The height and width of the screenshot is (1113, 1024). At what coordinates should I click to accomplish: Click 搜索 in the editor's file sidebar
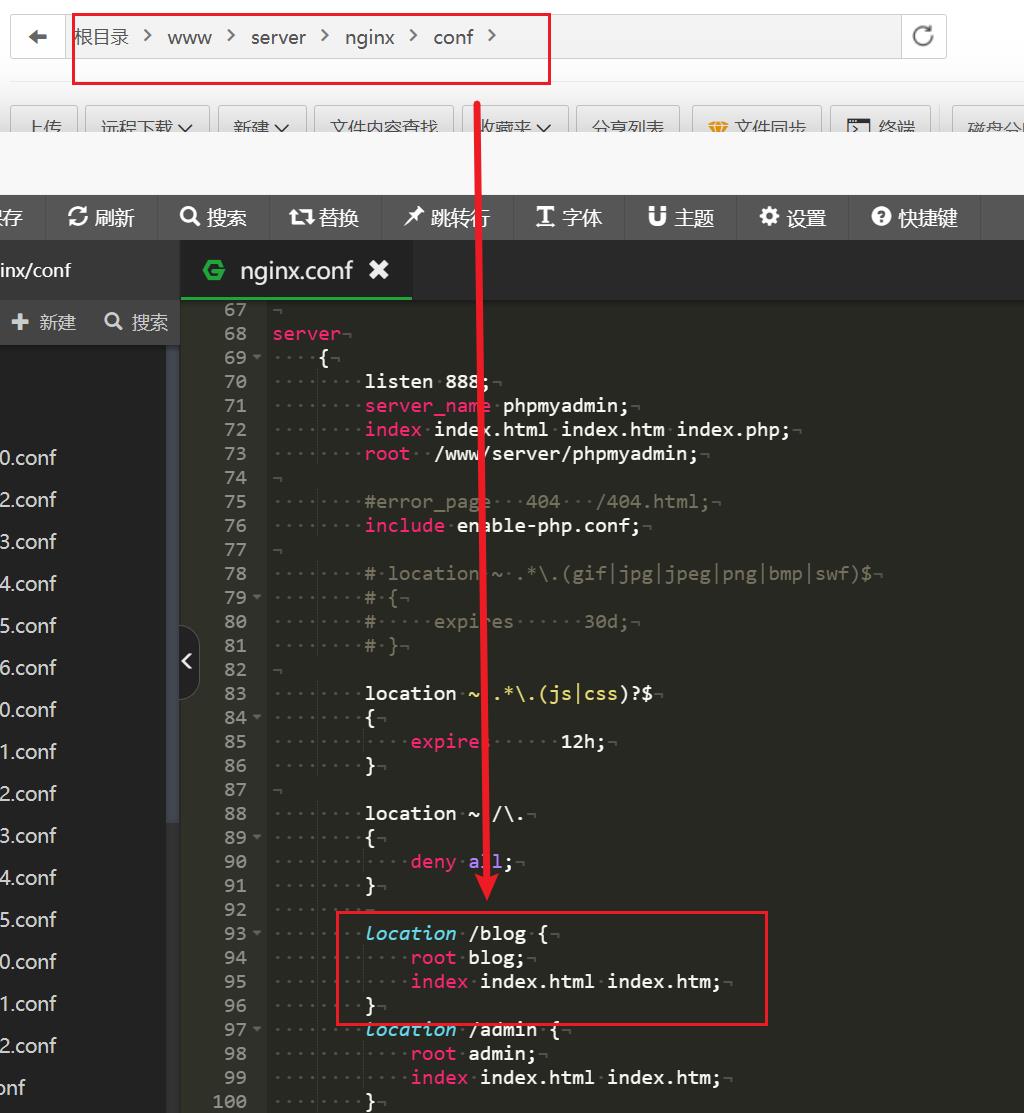136,322
